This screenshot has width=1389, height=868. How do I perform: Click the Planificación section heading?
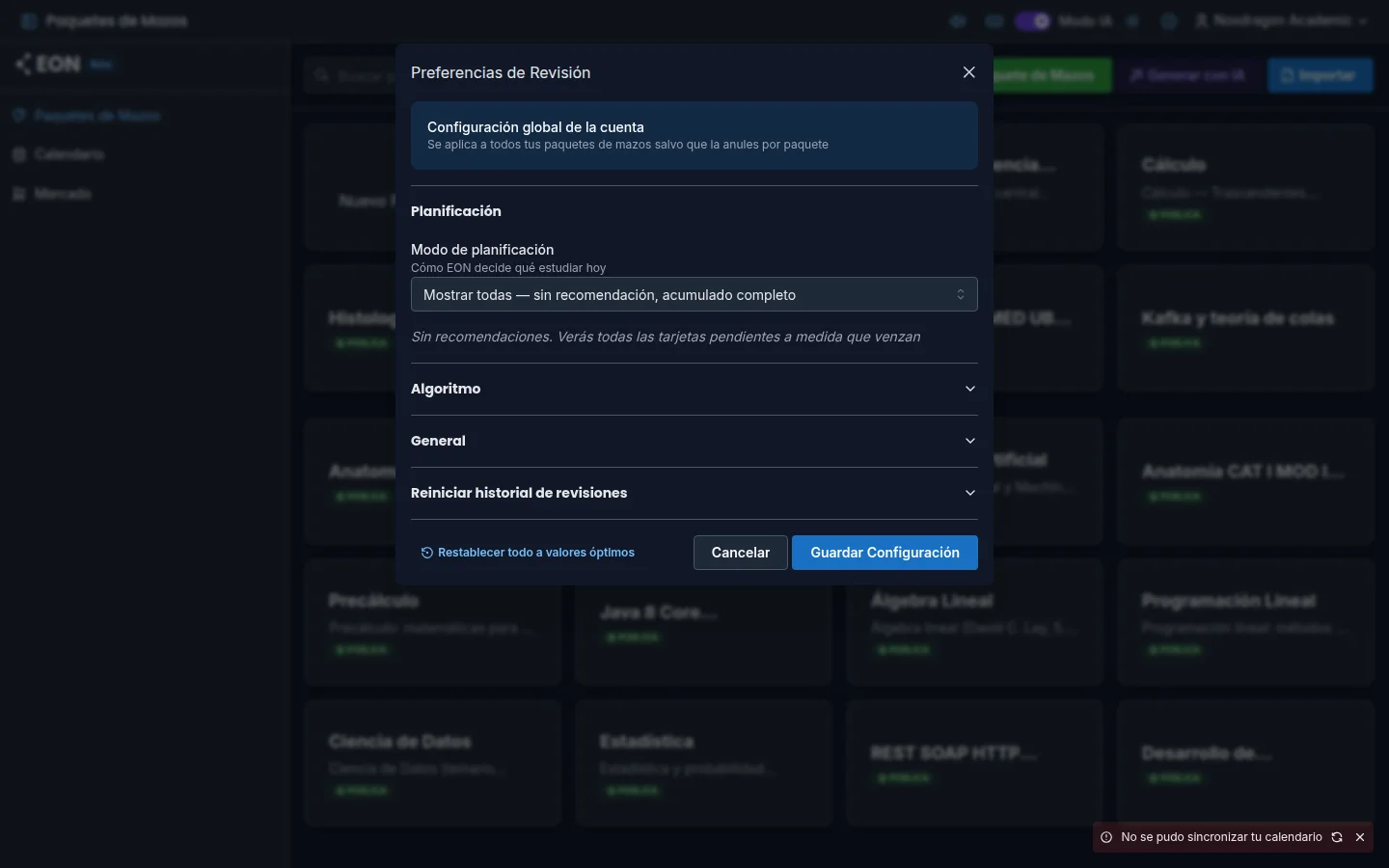click(456, 211)
